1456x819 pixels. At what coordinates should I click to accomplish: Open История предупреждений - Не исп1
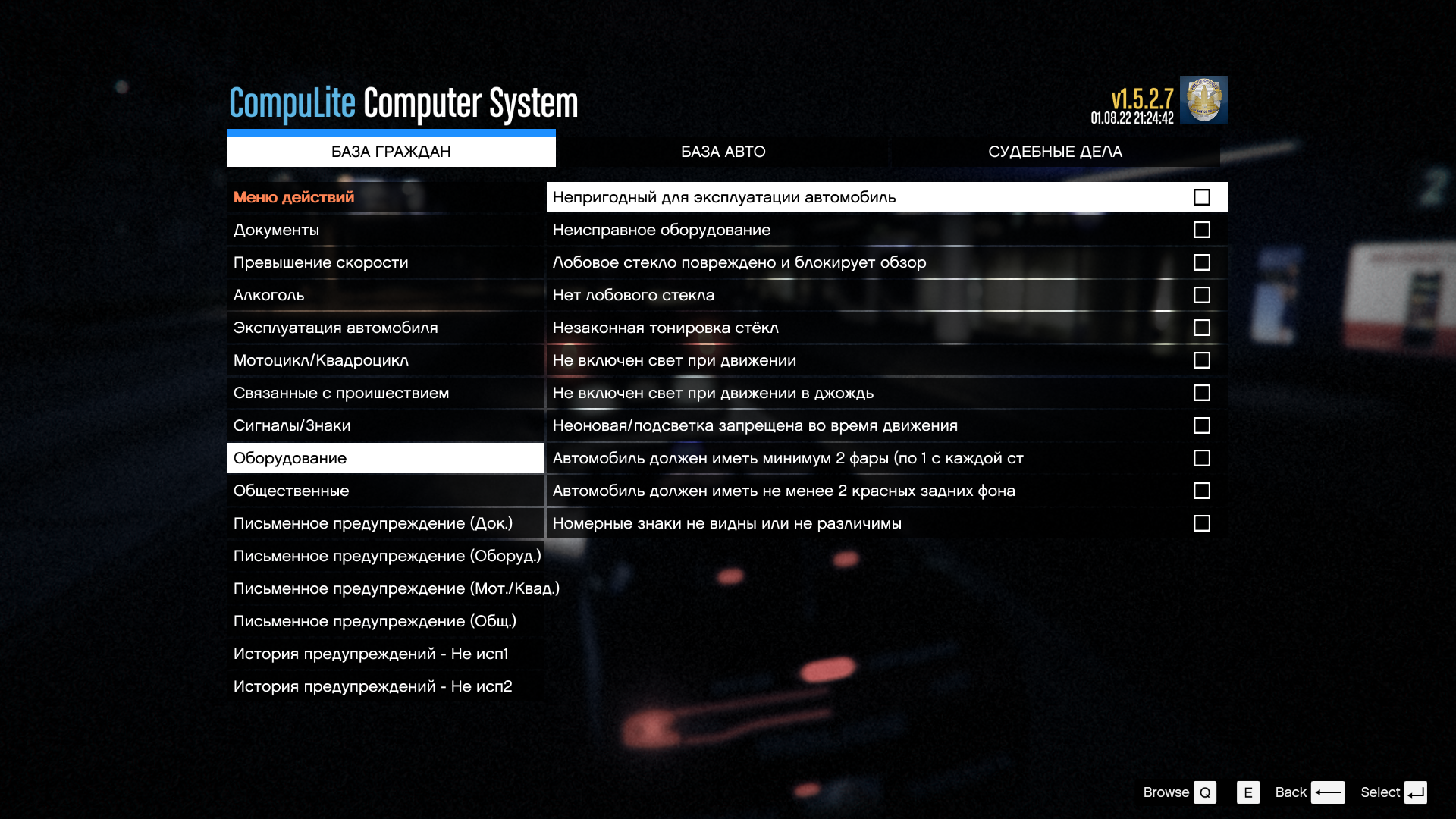[371, 654]
